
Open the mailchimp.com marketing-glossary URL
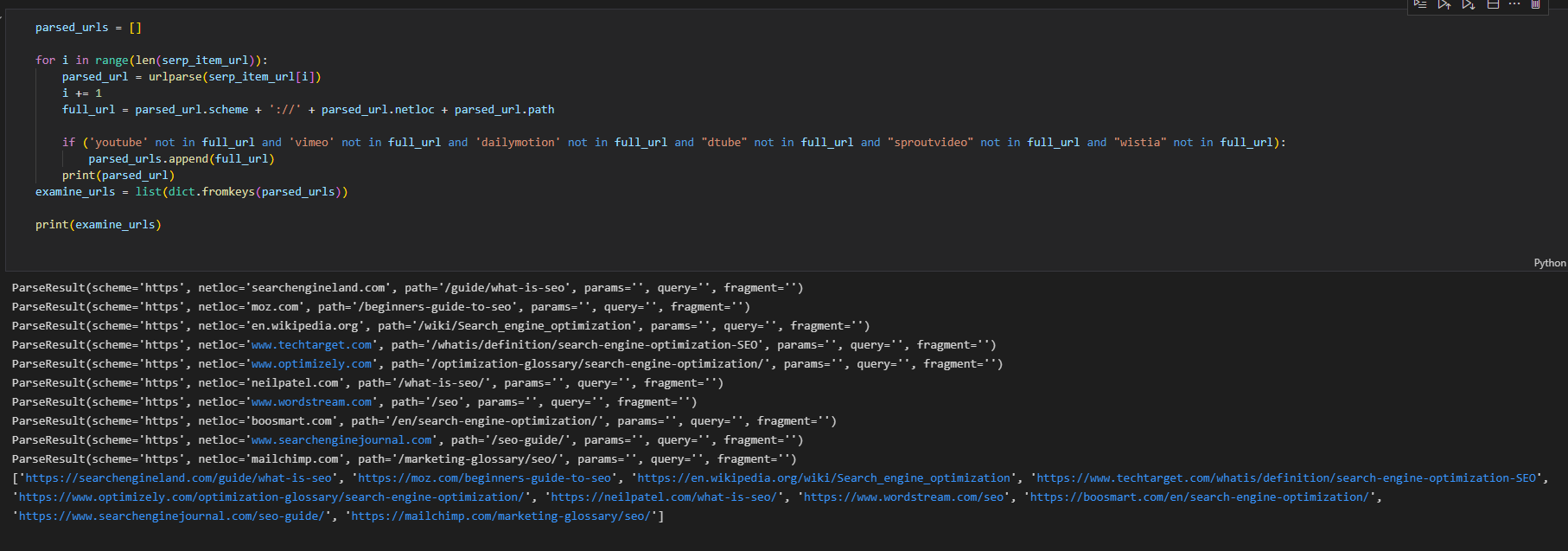tap(501, 516)
